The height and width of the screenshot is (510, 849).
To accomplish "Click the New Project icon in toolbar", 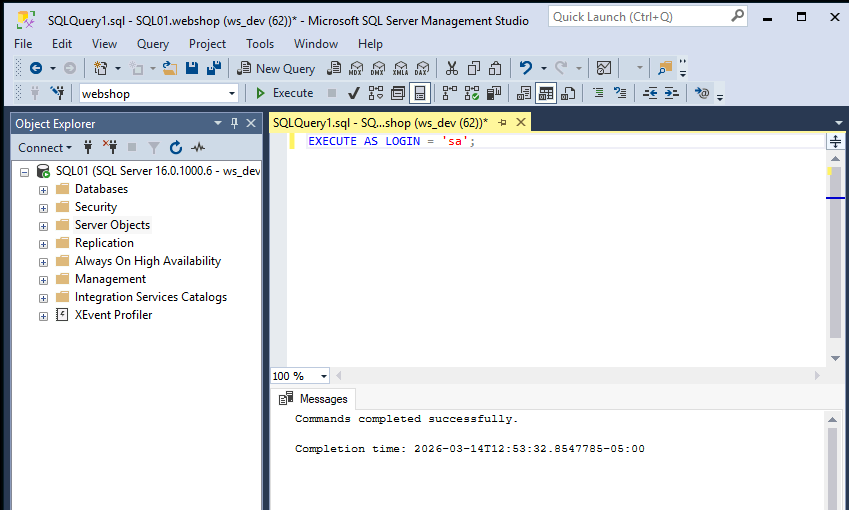I will pos(101,68).
